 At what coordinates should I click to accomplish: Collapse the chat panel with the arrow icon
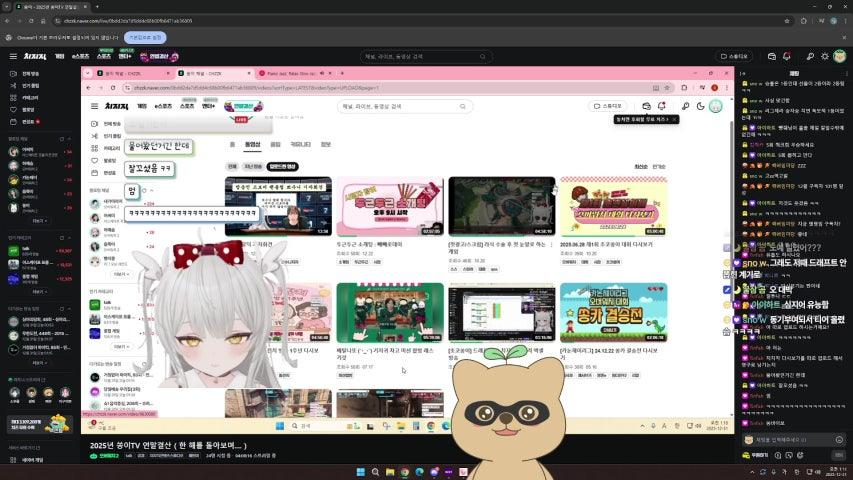[743, 73]
